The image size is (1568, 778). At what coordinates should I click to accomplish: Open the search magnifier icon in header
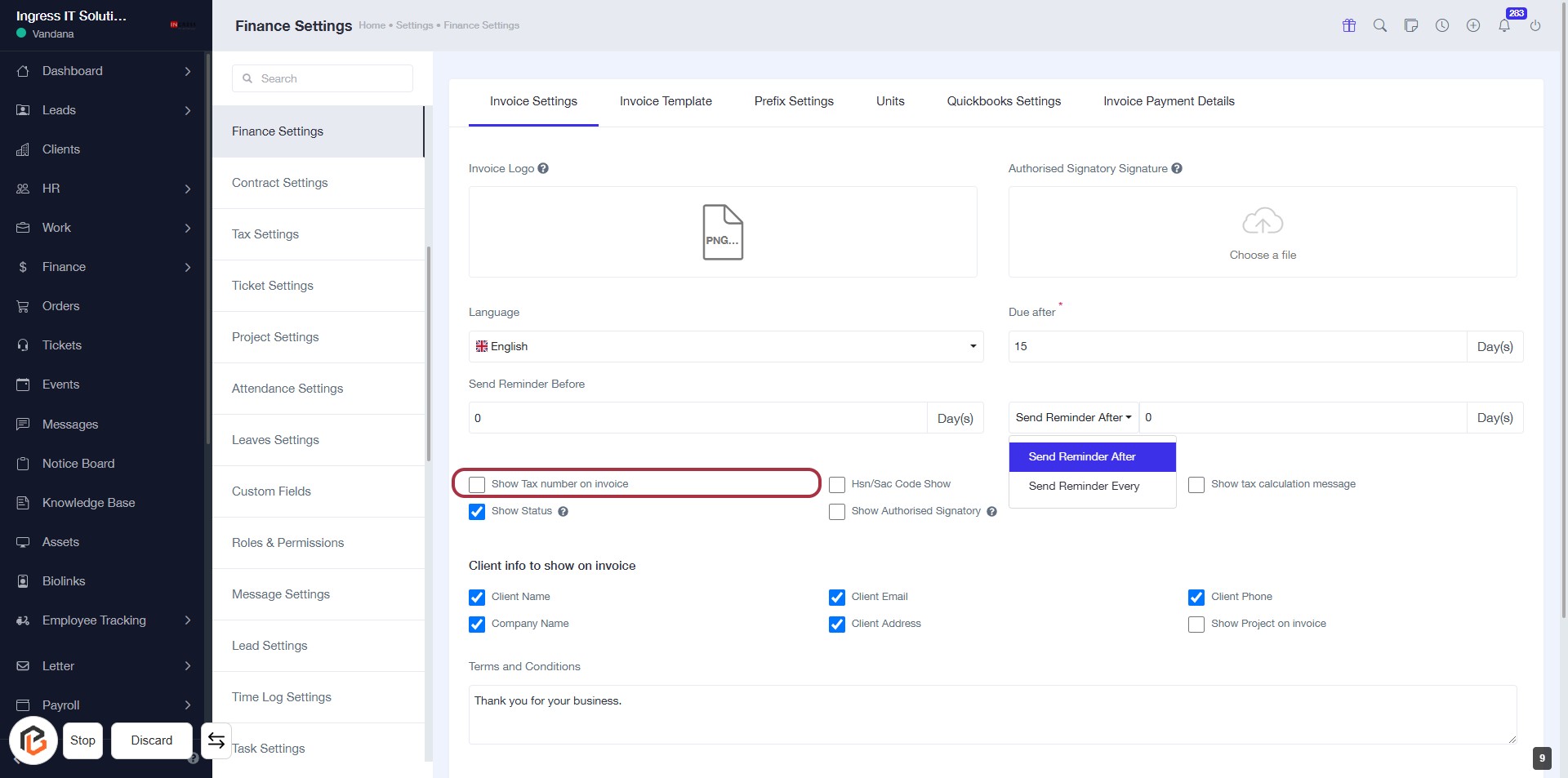click(x=1380, y=25)
